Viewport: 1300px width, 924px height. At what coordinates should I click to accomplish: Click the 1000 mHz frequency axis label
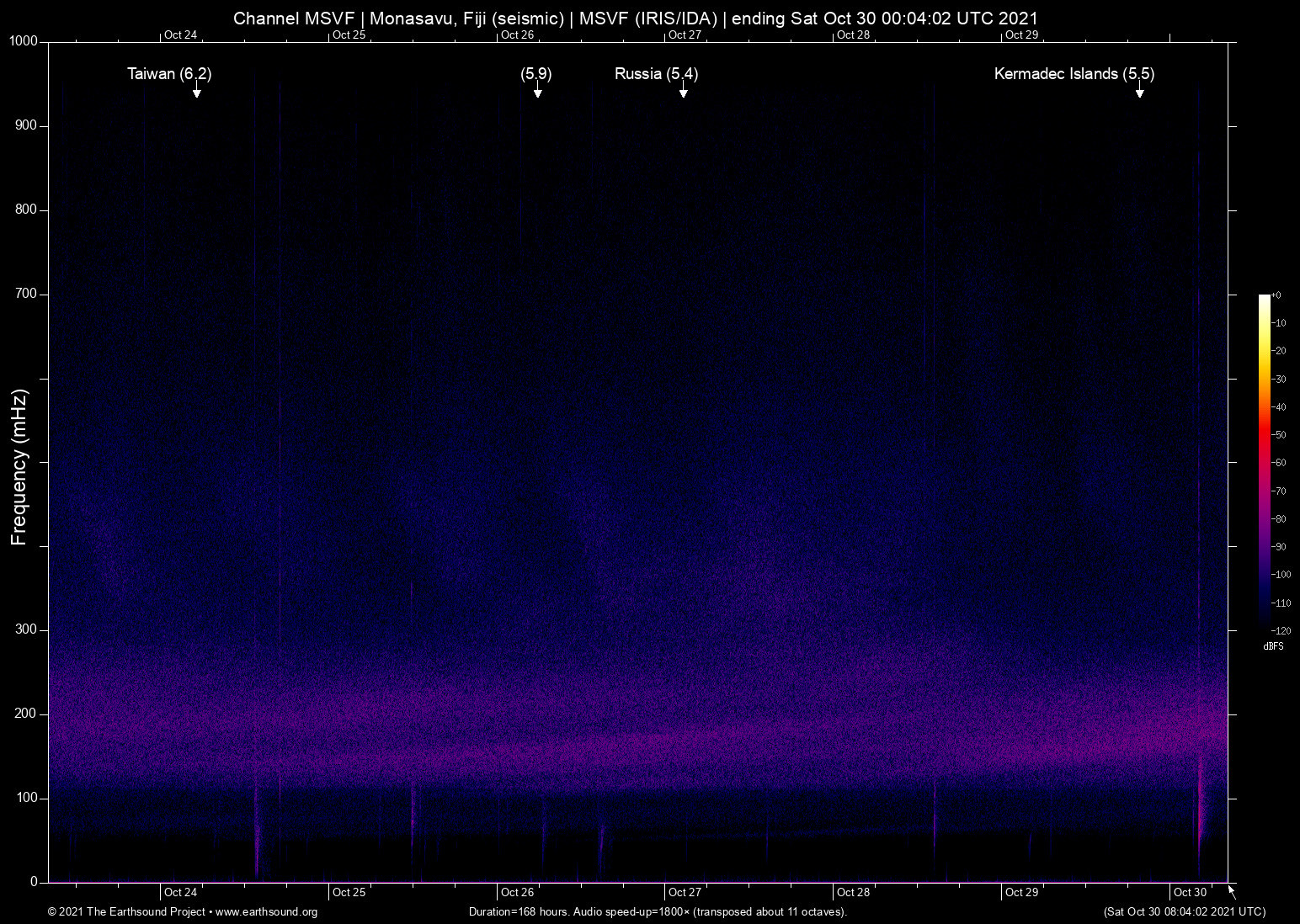click(x=24, y=41)
